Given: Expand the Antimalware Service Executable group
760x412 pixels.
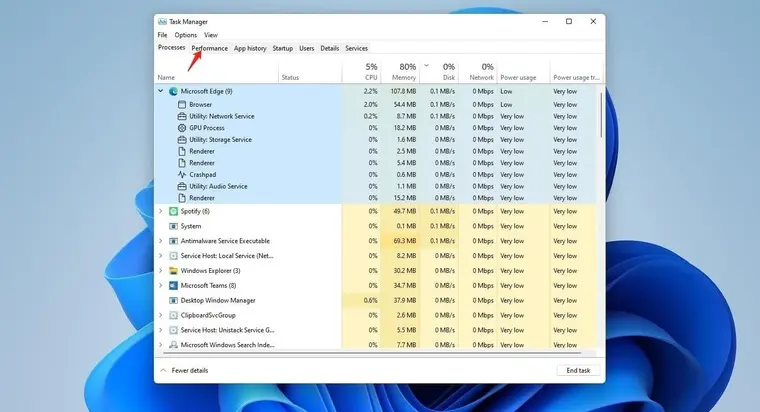Looking at the screenshot, I should 160,241.
